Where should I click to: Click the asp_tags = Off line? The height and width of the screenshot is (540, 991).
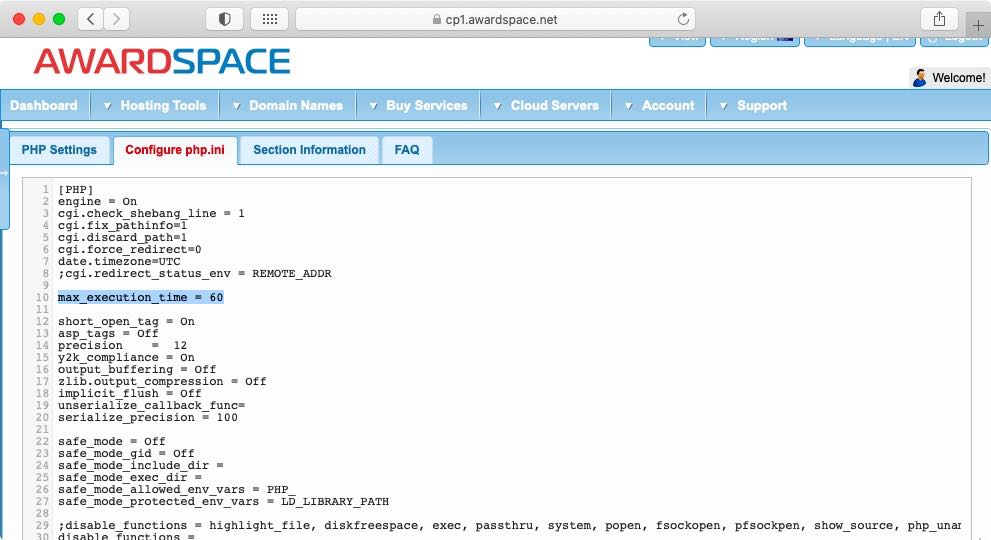pyautogui.click(x=108, y=334)
